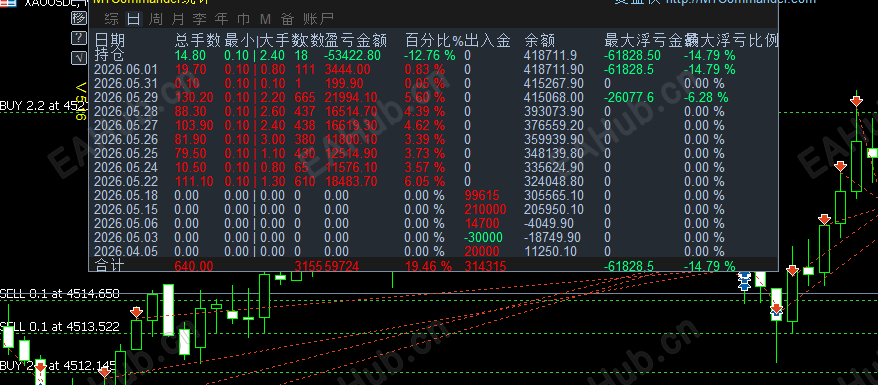Select the 2026.05.31 date row

(126, 83)
